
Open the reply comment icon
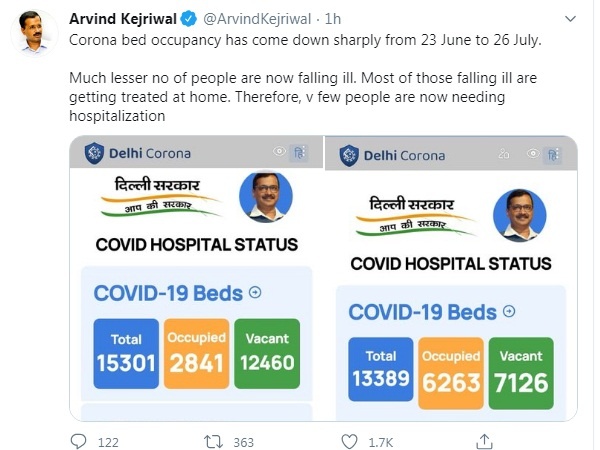pyautogui.click(x=78, y=441)
